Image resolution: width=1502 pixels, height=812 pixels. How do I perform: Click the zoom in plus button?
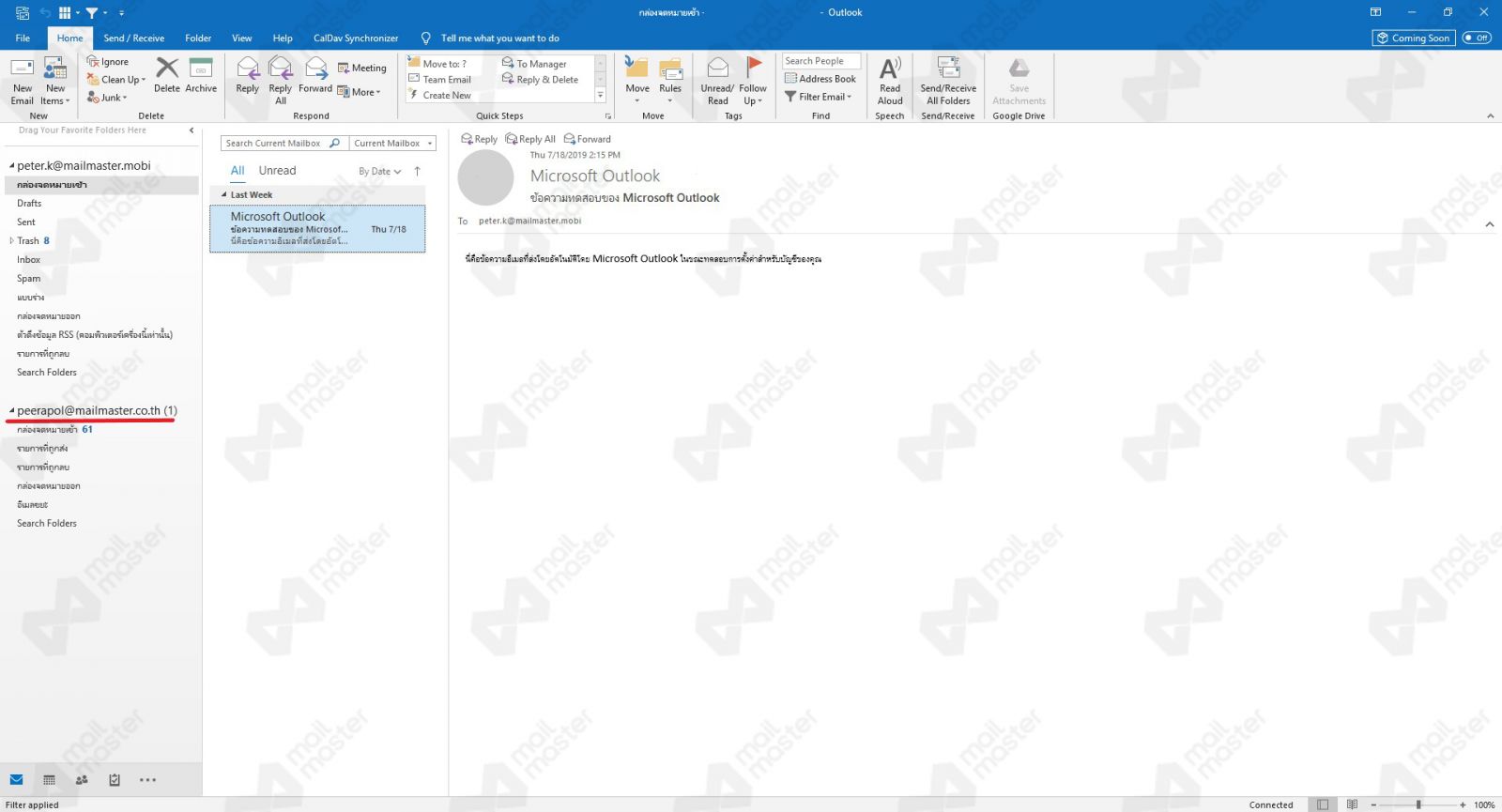(x=1463, y=804)
